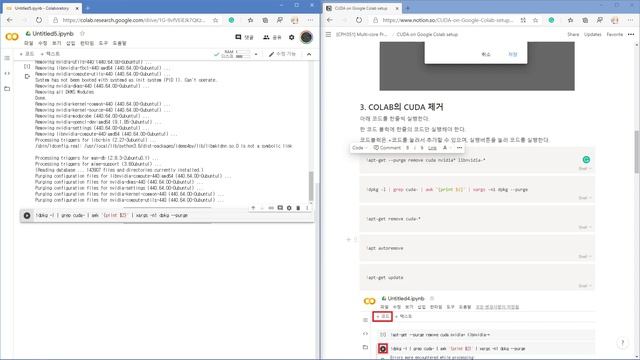Go back in Colab browser window
Screen dimensions: 640x360
tap(10, 20)
